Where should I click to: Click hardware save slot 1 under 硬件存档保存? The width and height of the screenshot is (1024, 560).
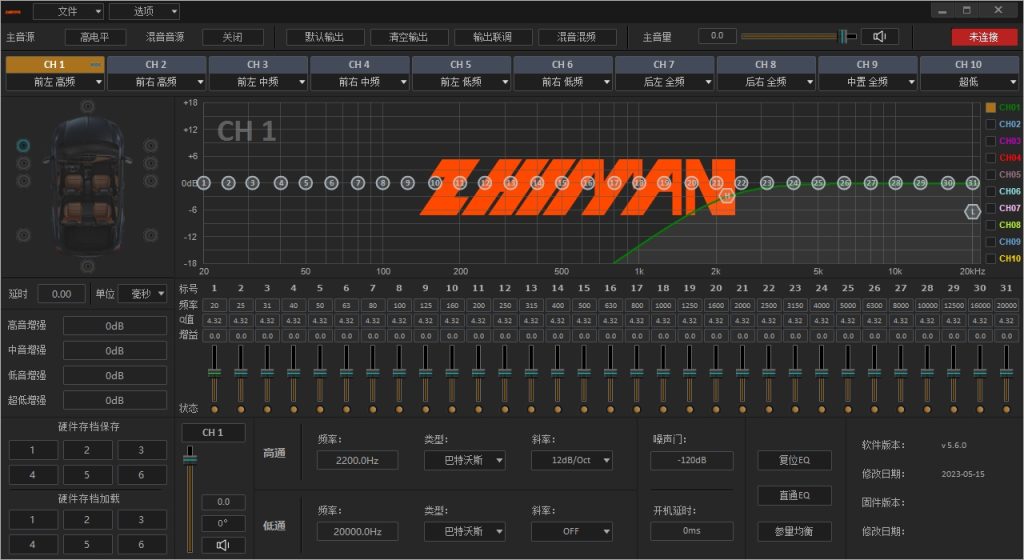pos(33,450)
